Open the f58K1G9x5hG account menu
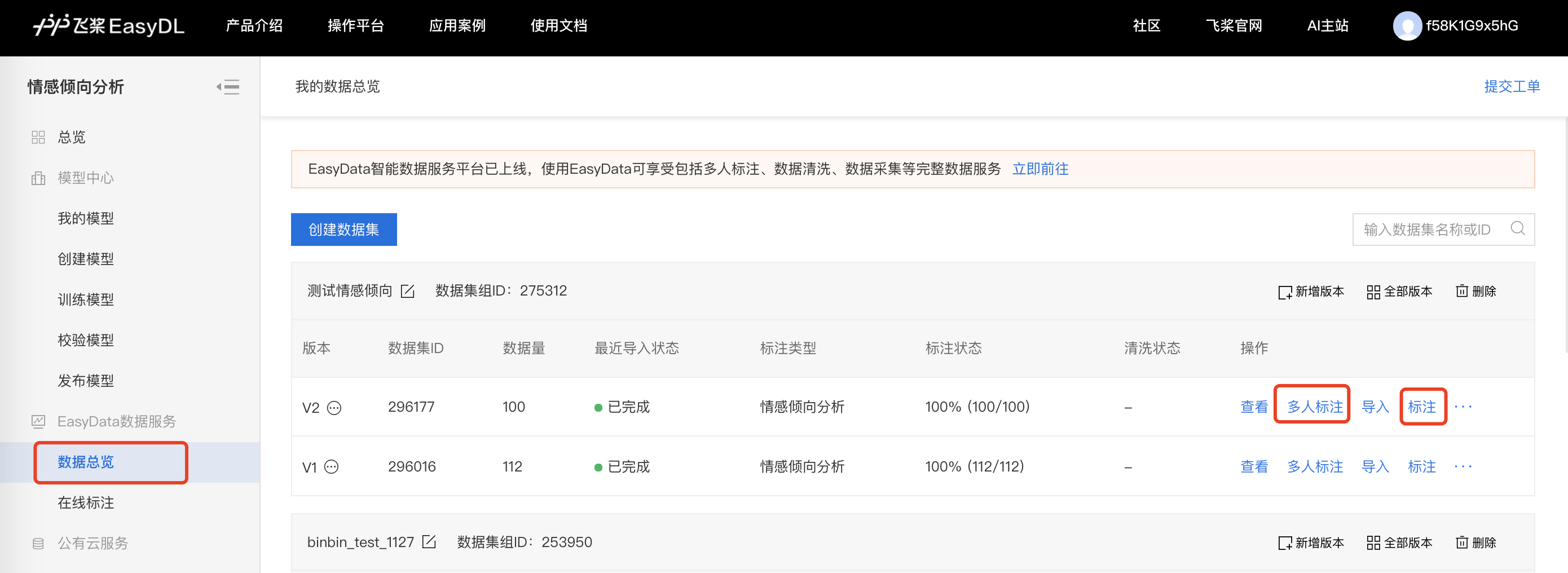 [1472, 25]
